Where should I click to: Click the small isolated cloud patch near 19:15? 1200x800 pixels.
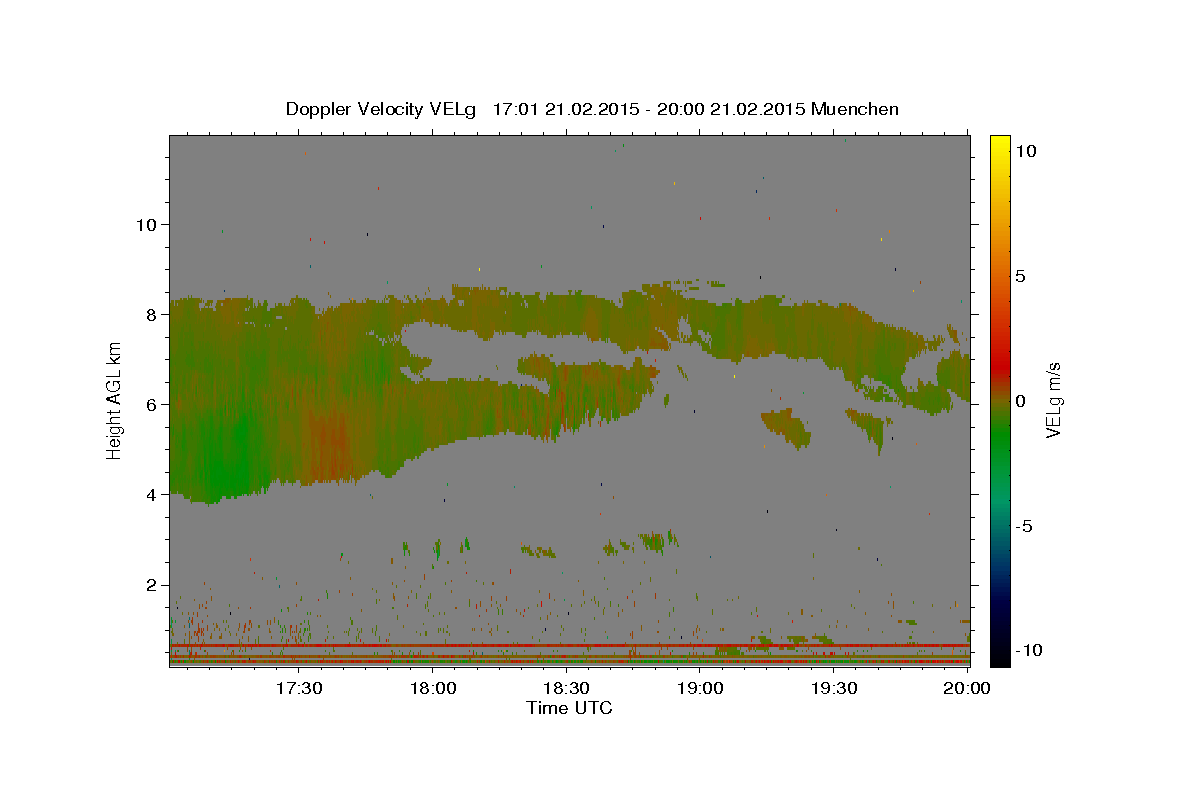coord(787,427)
